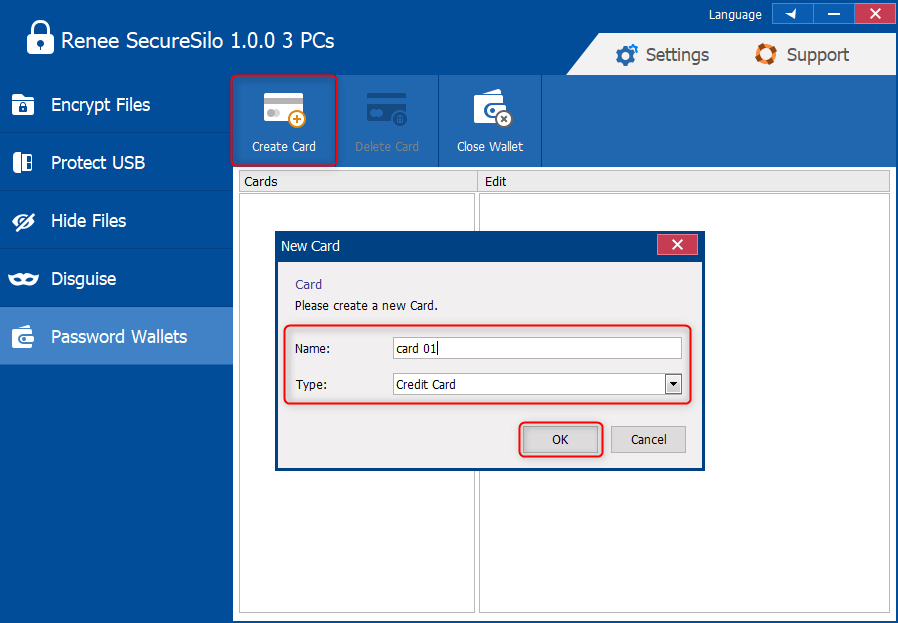Click the Delete Card toolbar icon
This screenshot has width=898, height=623.
pyautogui.click(x=386, y=108)
